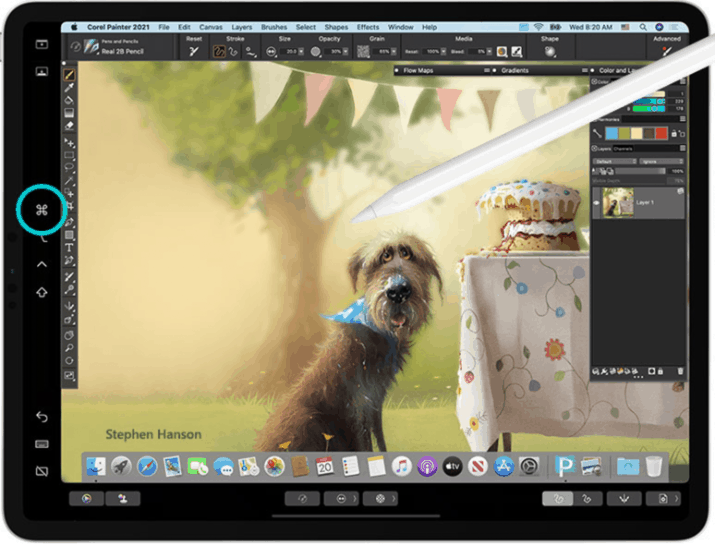Open the Window menu
The image size is (715, 546).
pos(400,27)
